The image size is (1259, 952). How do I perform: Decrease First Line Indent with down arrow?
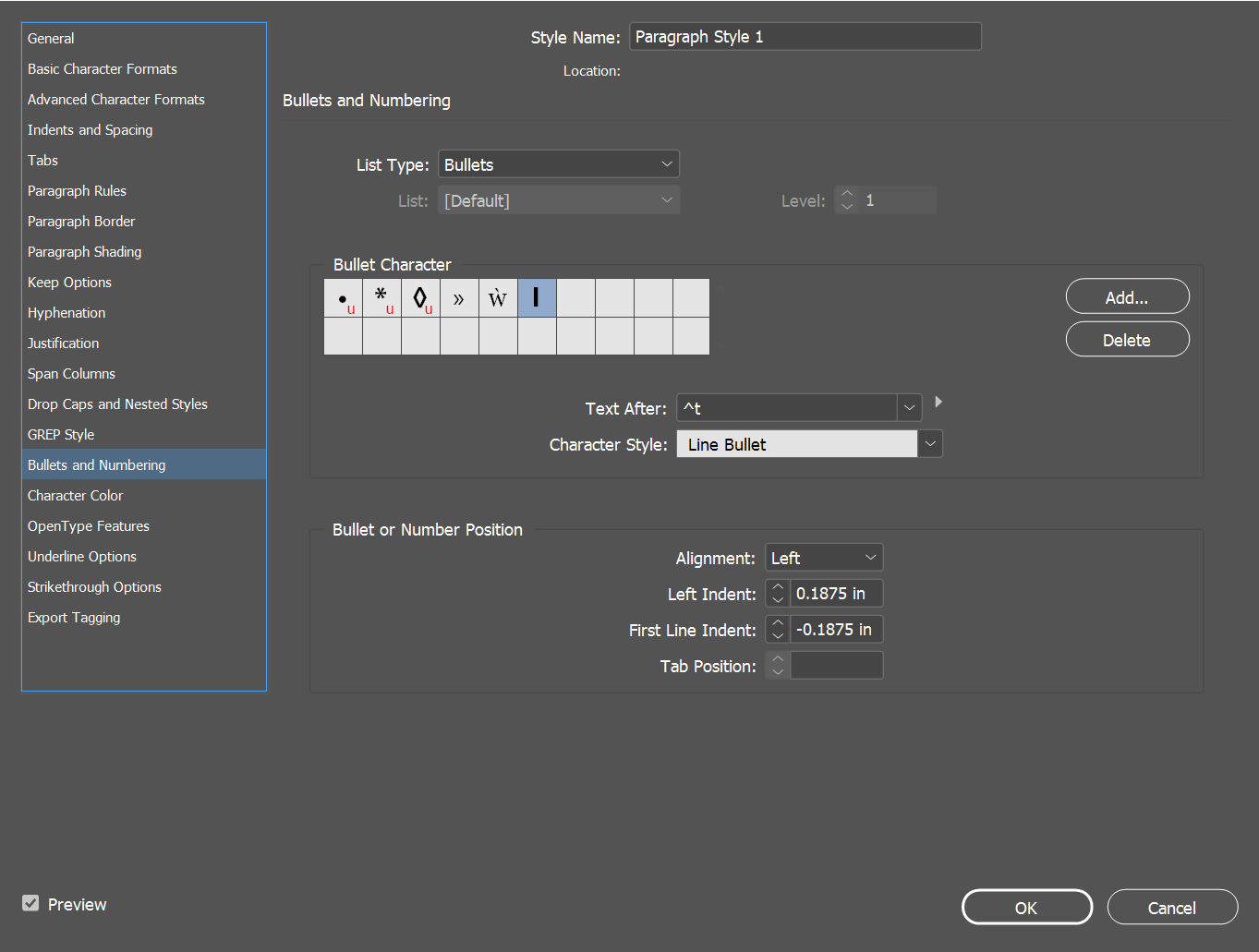coord(778,636)
